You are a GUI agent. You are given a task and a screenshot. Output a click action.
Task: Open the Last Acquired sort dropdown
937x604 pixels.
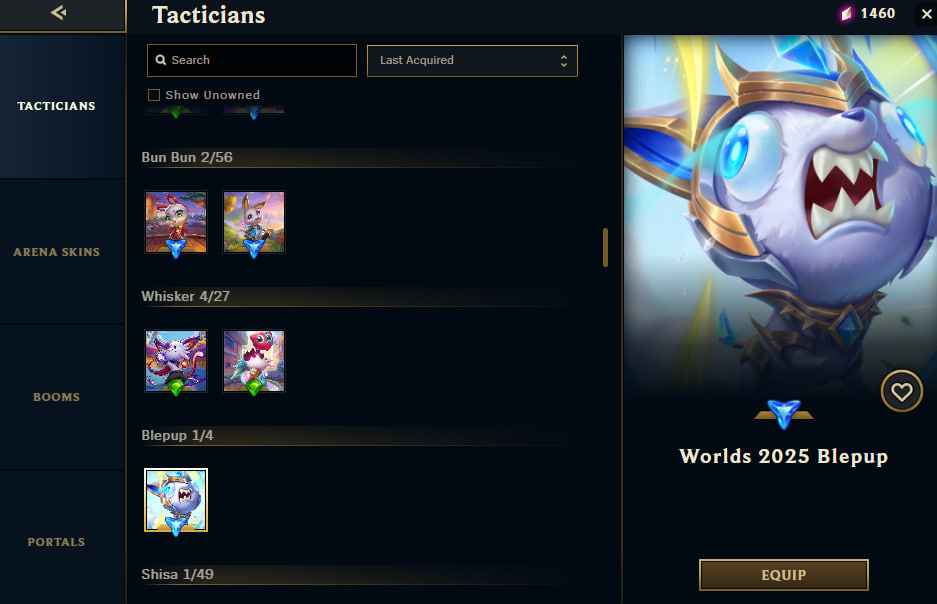click(x=472, y=60)
